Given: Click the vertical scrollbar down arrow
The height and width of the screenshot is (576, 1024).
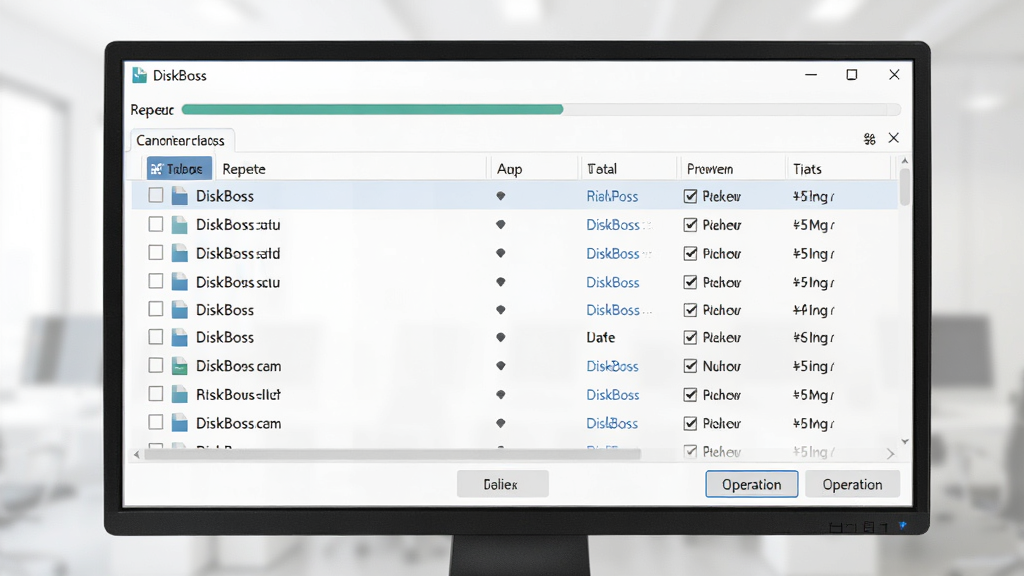Looking at the screenshot, I should tap(904, 441).
